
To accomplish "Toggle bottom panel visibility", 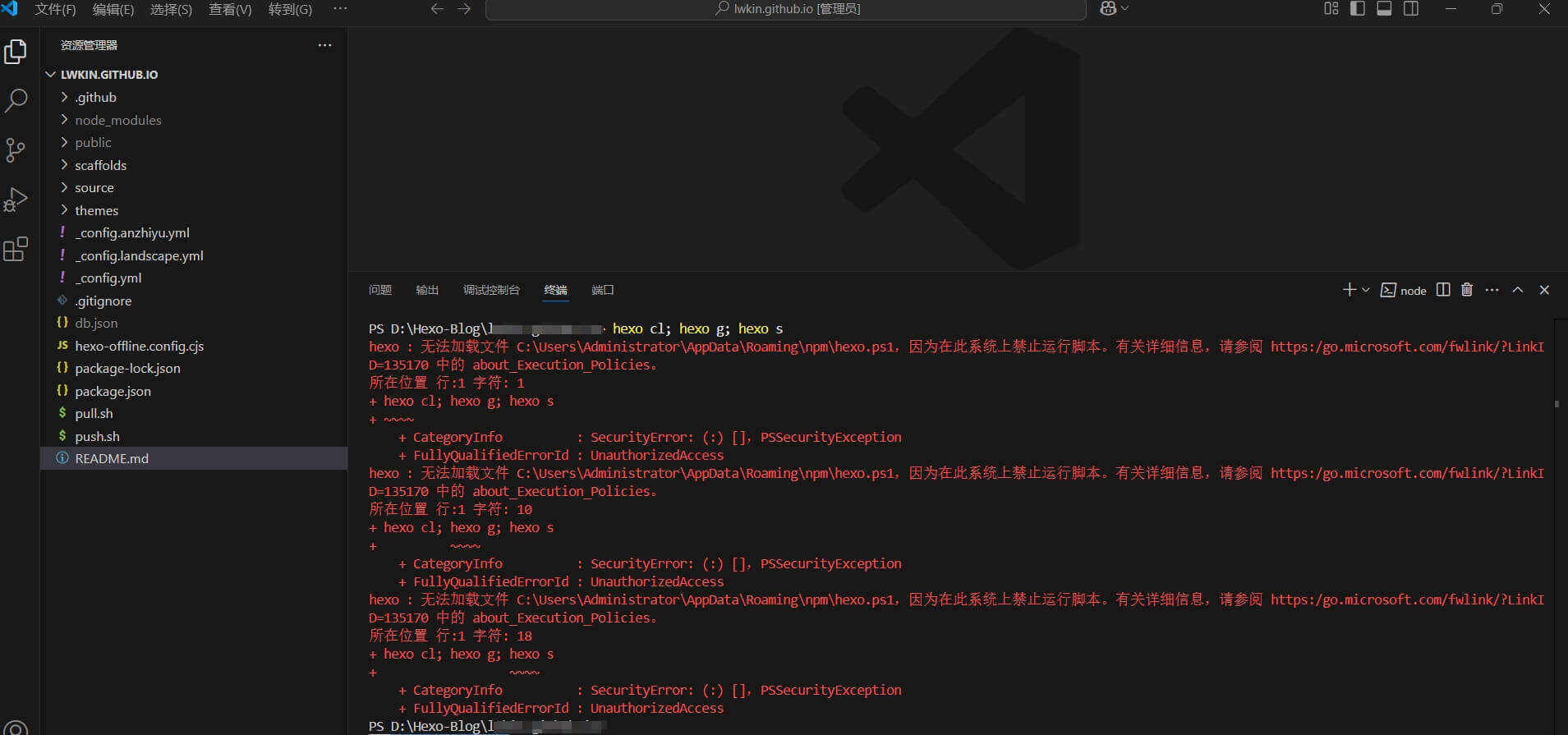I will (x=1384, y=9).
